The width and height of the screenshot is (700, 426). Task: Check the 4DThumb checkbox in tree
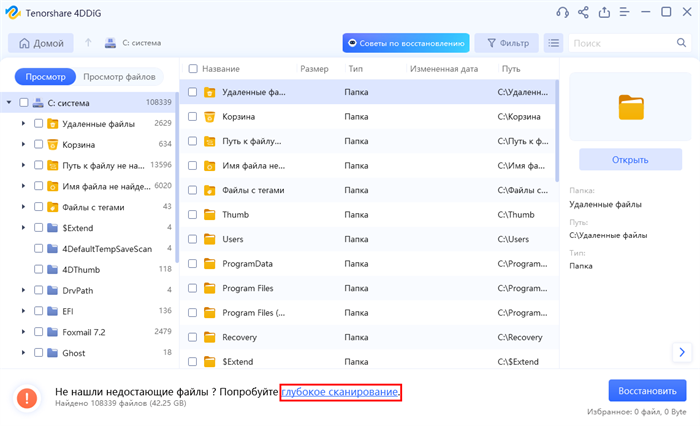(38, 270)
